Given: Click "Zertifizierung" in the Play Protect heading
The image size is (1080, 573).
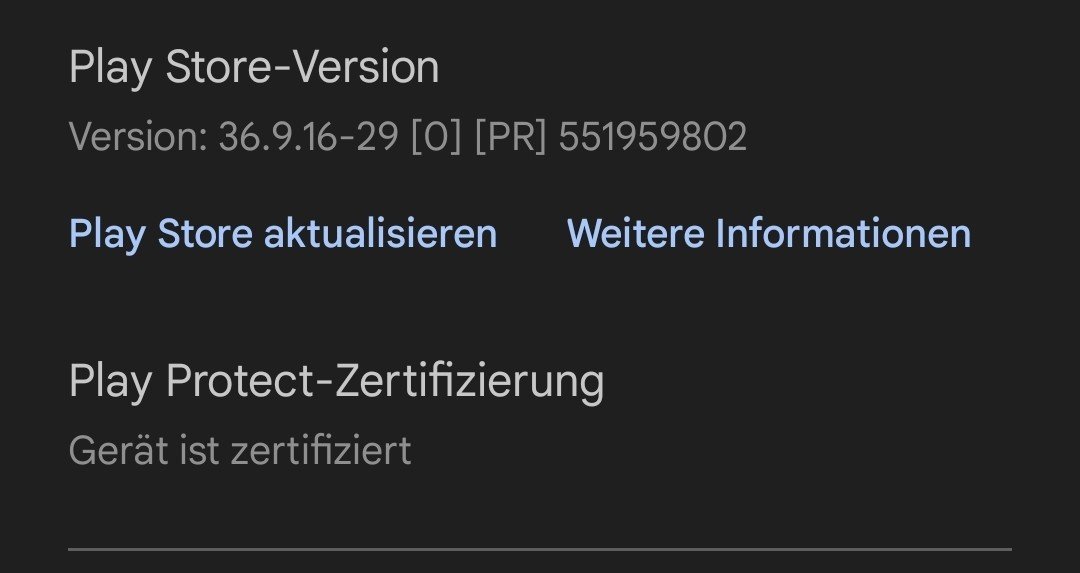Looking at the screenshot, I should (x=466, y=381).
